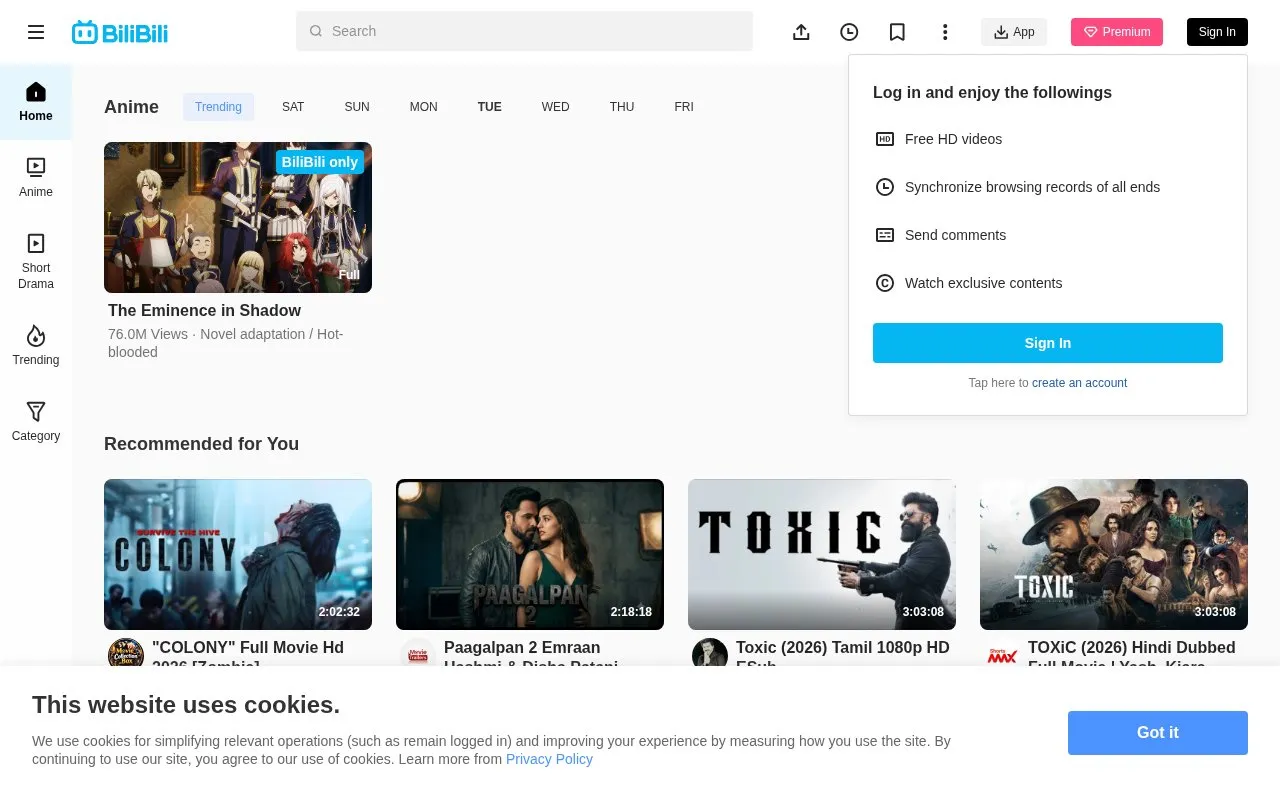Click the Anime section heading
Image resolution: width=1280 pixels, height=800 pixels.
pyautogui.click(x=131, y=107)
